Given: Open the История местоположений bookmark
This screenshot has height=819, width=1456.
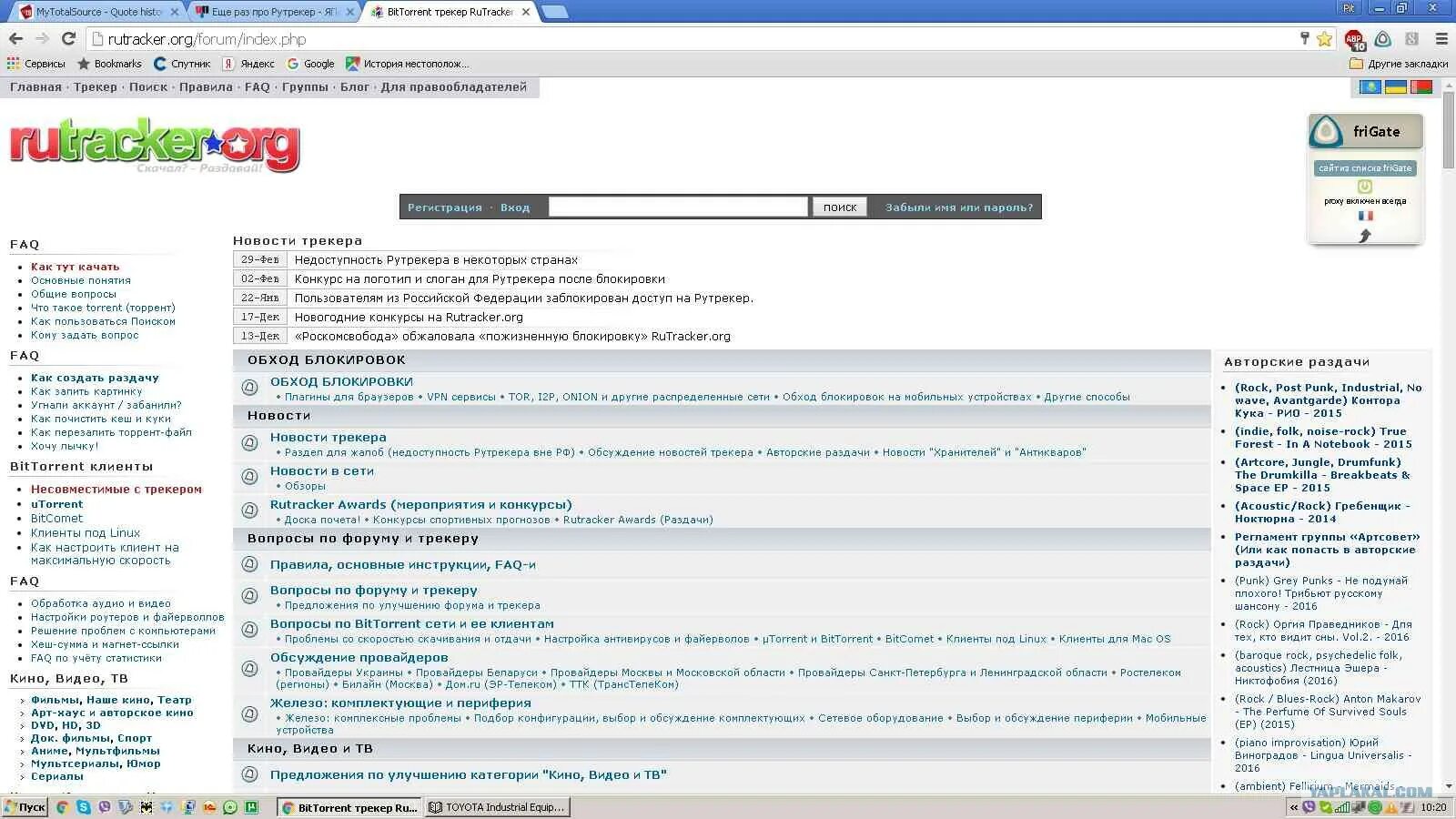Looking at the screenshot, I should 408,64.
